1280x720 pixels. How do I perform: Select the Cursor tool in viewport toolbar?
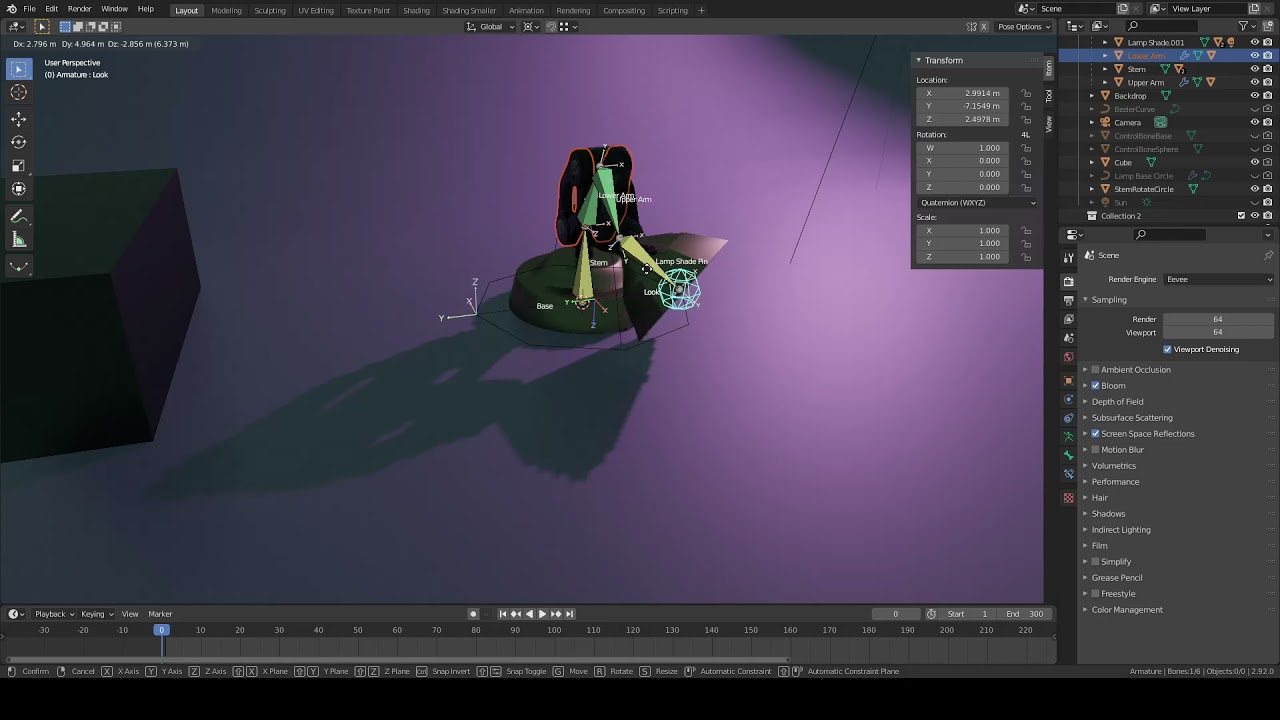(18, 92)
